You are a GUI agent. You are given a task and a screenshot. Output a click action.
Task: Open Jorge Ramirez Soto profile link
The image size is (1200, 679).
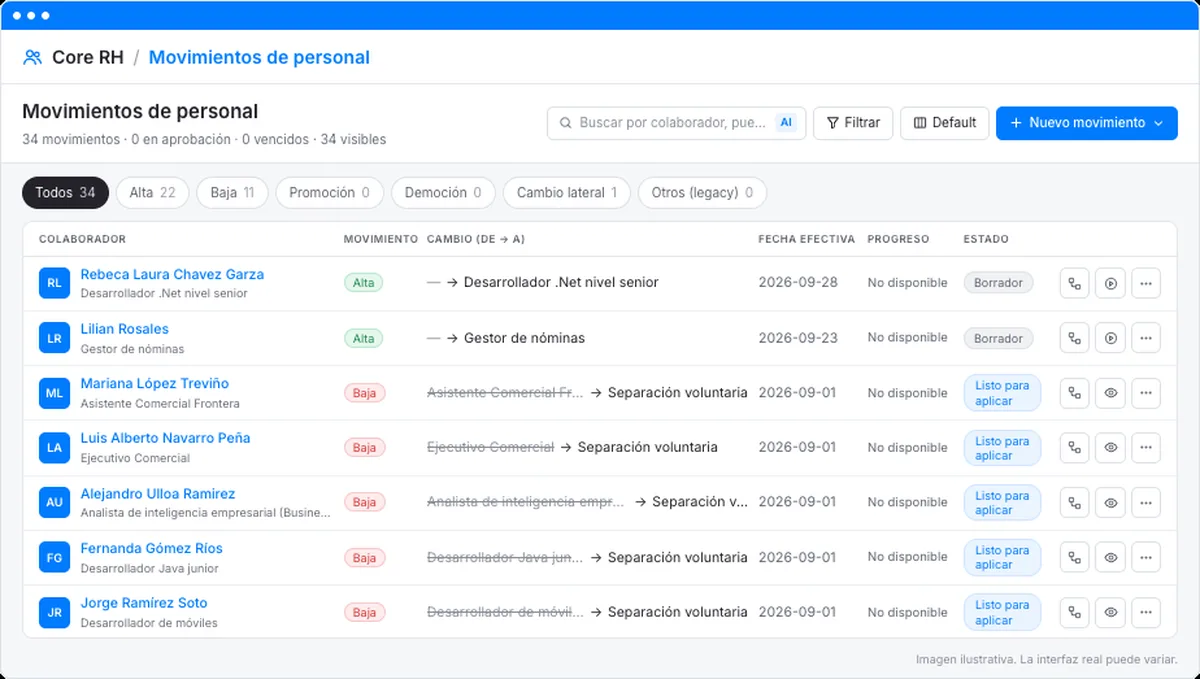point(144,603)
